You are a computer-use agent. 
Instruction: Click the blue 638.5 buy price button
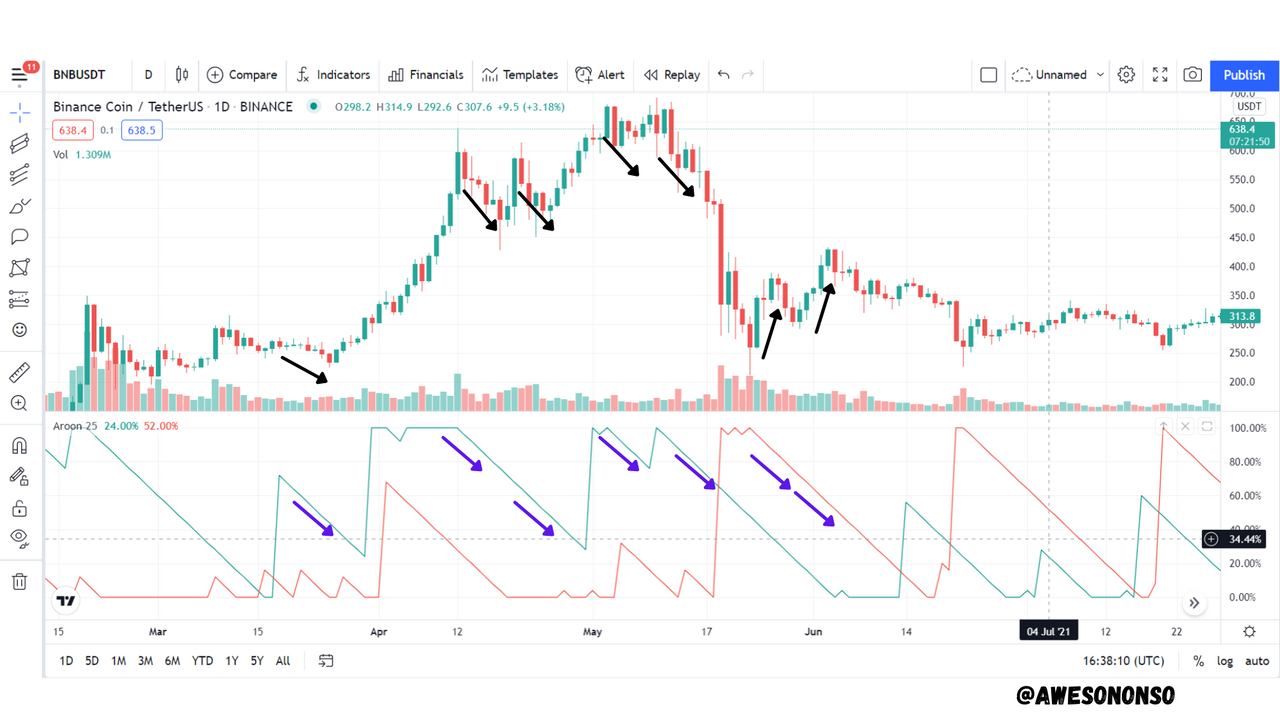click(141, 130)
